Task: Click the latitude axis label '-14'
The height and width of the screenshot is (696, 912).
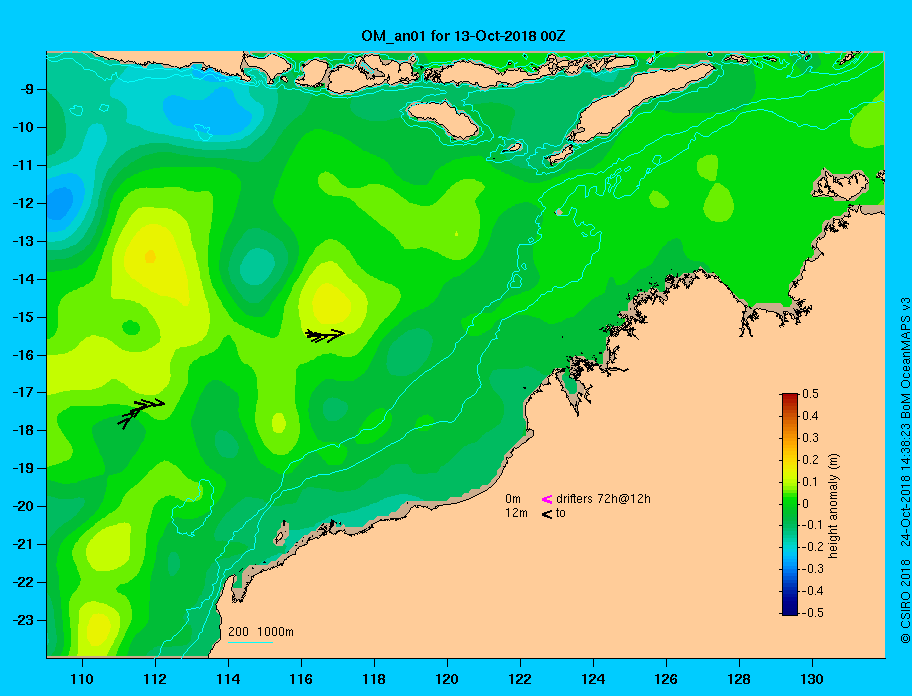Action: click(x=24, y=279)
